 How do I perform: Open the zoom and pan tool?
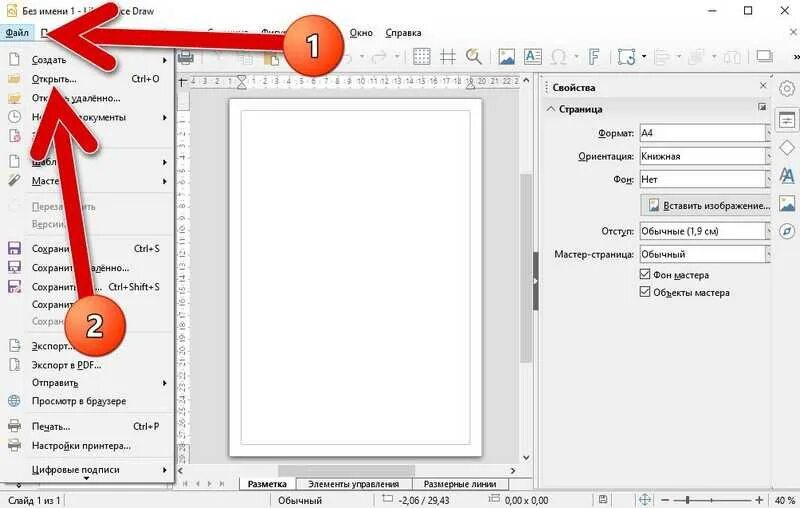point(473,56)
